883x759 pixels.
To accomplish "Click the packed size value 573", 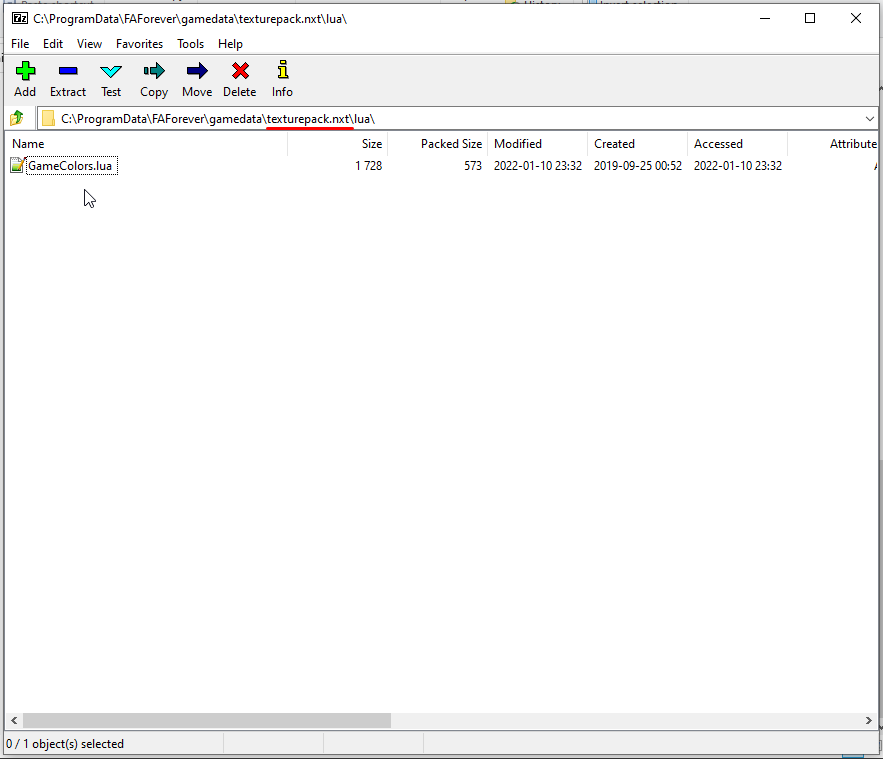I will coord(473,166).
